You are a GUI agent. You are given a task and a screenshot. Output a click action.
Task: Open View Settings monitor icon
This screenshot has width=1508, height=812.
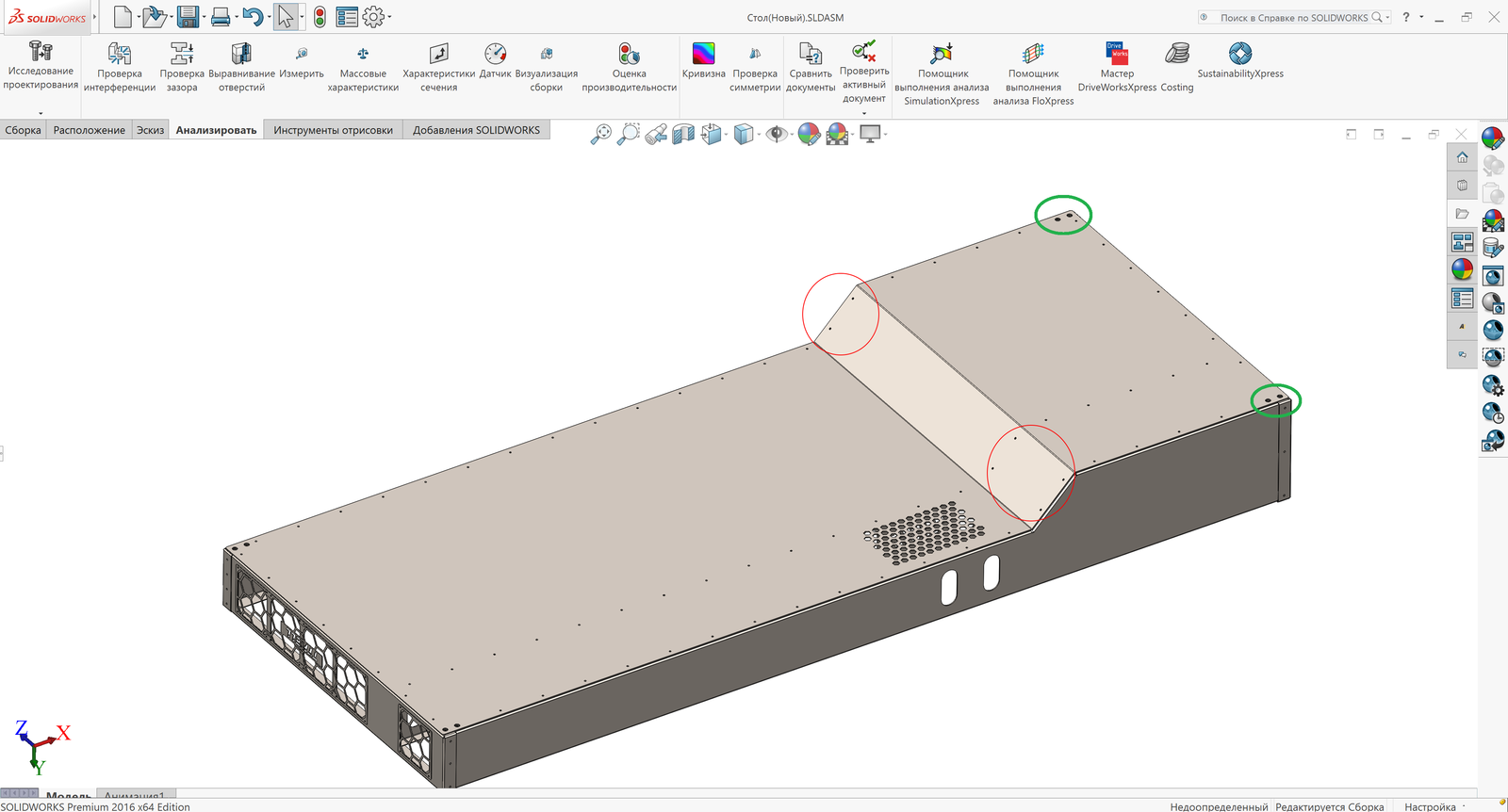click(x=872, y=135)
